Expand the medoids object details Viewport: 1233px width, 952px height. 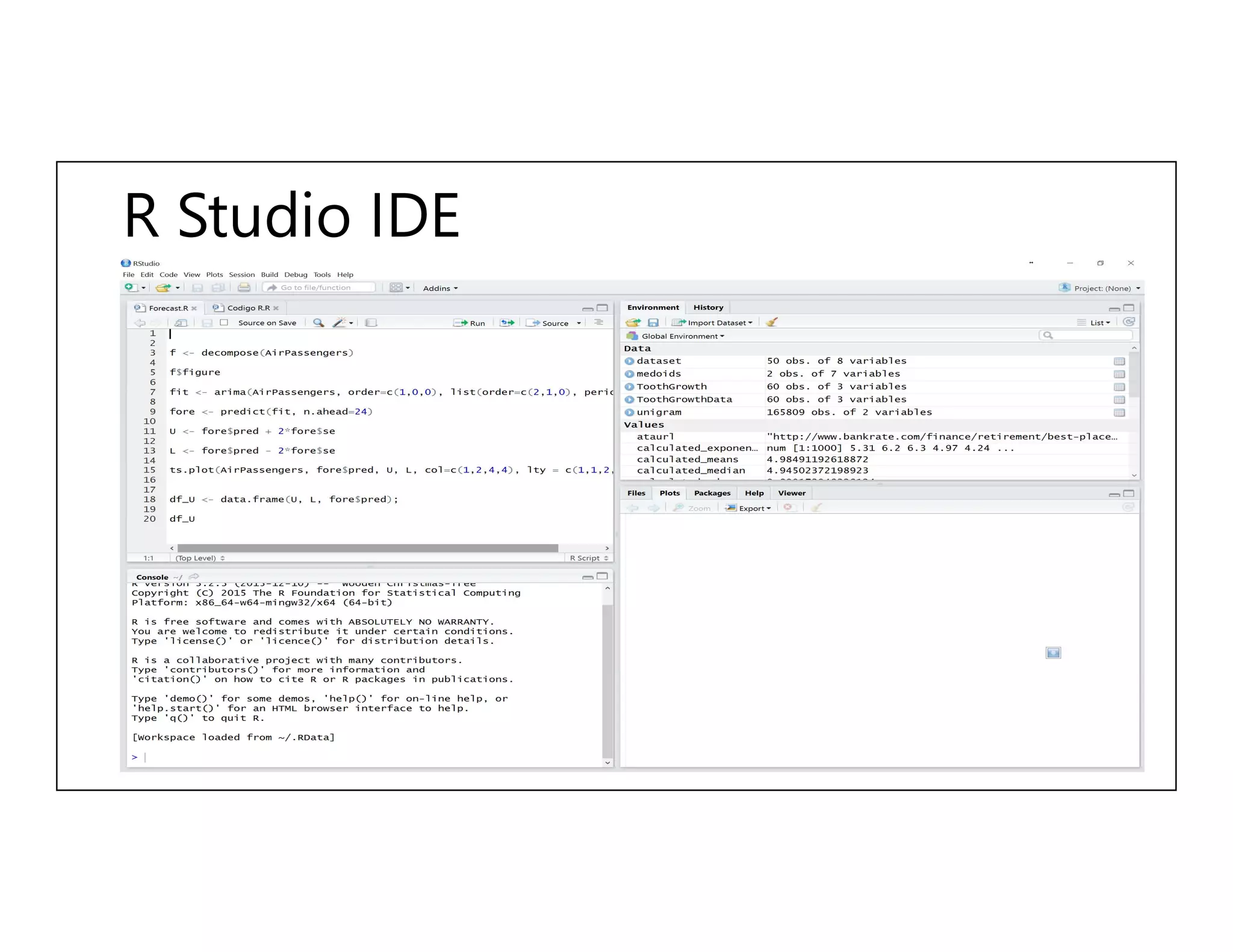(x=630, y=374)
